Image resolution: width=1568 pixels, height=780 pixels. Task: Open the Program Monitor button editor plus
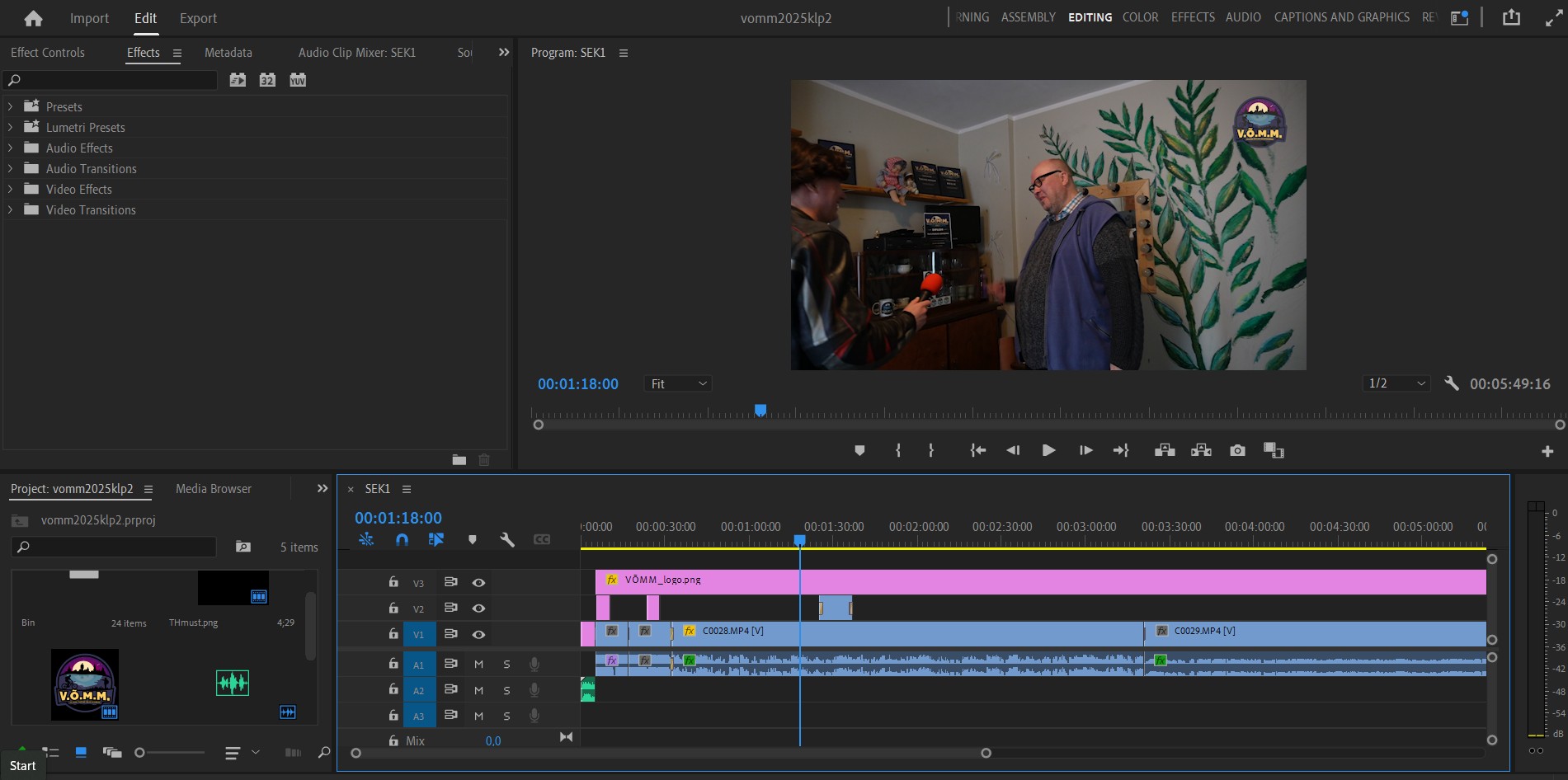[x=1547, y=451]
